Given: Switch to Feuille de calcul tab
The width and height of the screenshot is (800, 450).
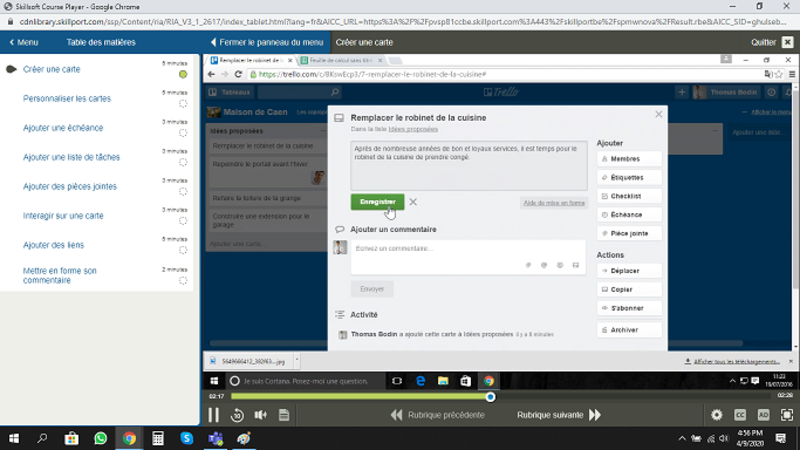Looking at the screenshot, I should coord(341,60).
